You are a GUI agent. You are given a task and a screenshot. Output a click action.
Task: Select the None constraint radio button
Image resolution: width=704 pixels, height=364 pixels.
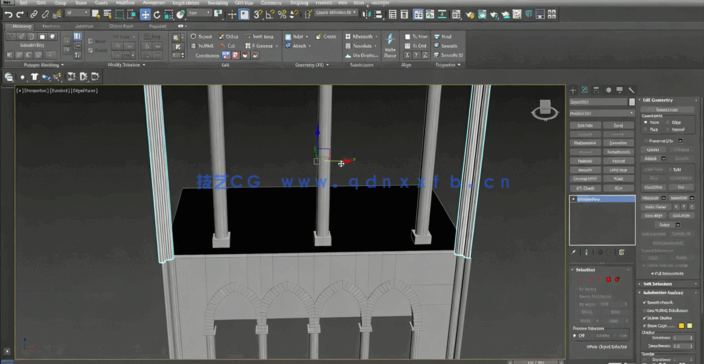click(646, 122)
